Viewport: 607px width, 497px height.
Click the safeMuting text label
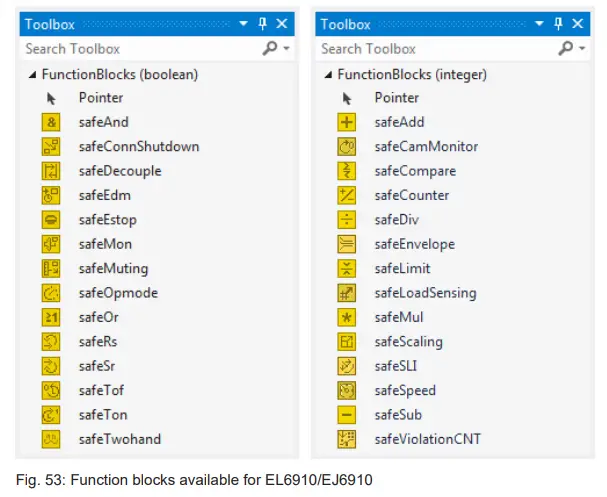(x=113, y=269)
